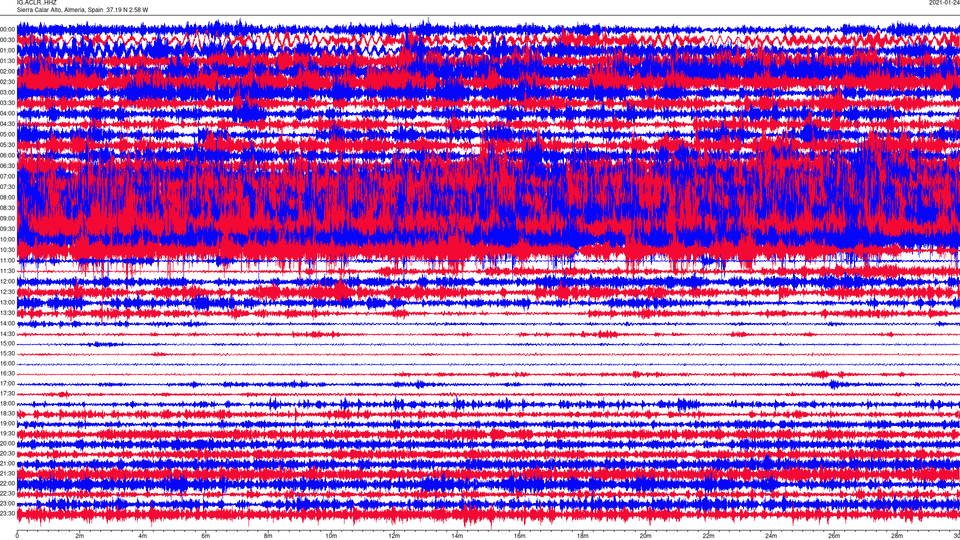
Task: Select the 14:30 time row label
Action: [x=8, y=334]
